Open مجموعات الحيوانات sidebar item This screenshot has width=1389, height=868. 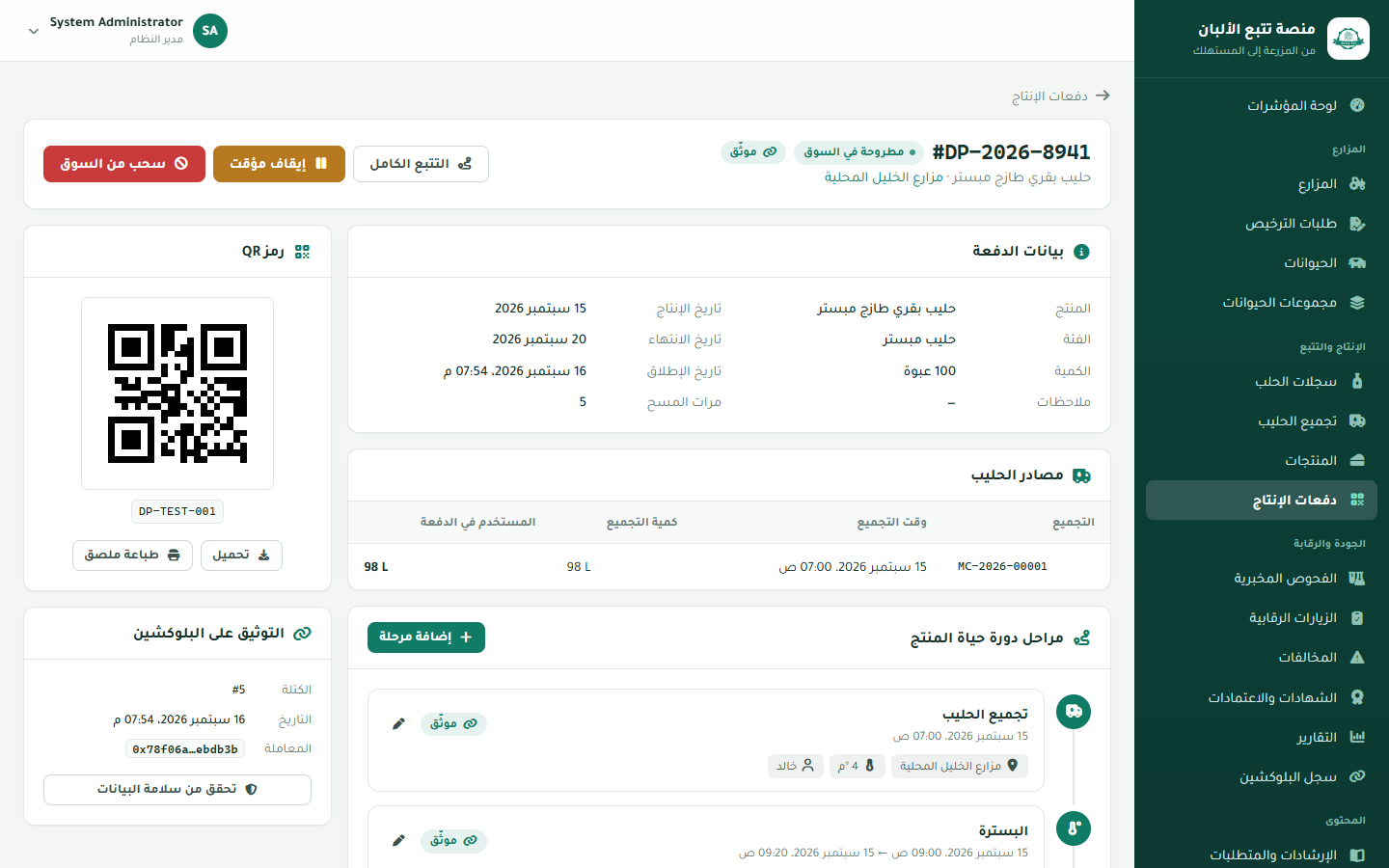tap(1261, 303)
